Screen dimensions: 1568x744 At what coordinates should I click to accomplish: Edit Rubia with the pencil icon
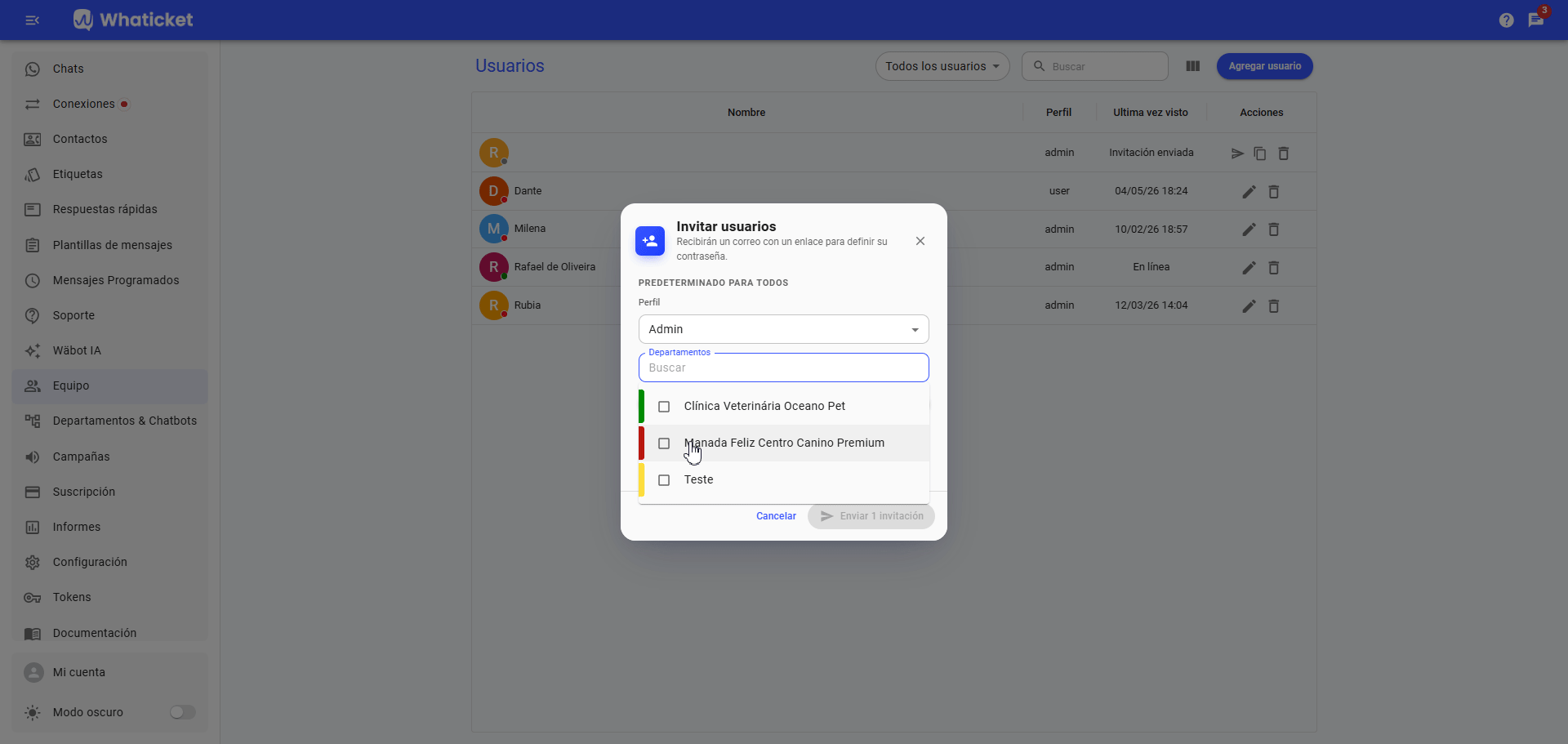point(1249,306)
